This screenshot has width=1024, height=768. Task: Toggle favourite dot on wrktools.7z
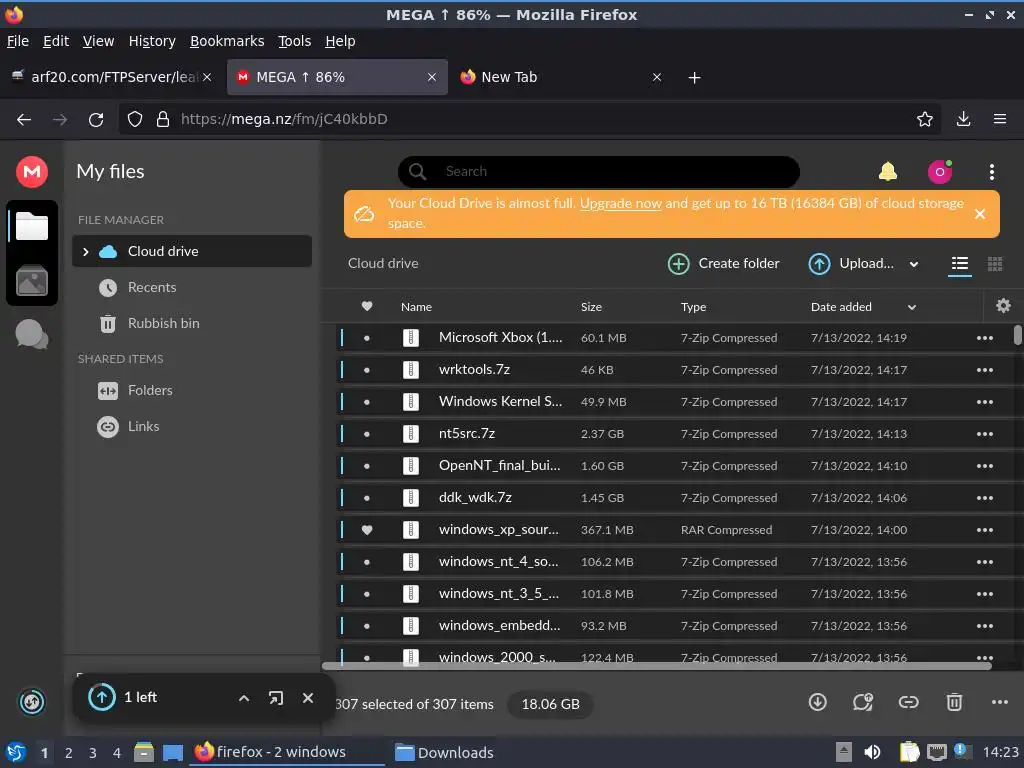(x=367, y=370)
